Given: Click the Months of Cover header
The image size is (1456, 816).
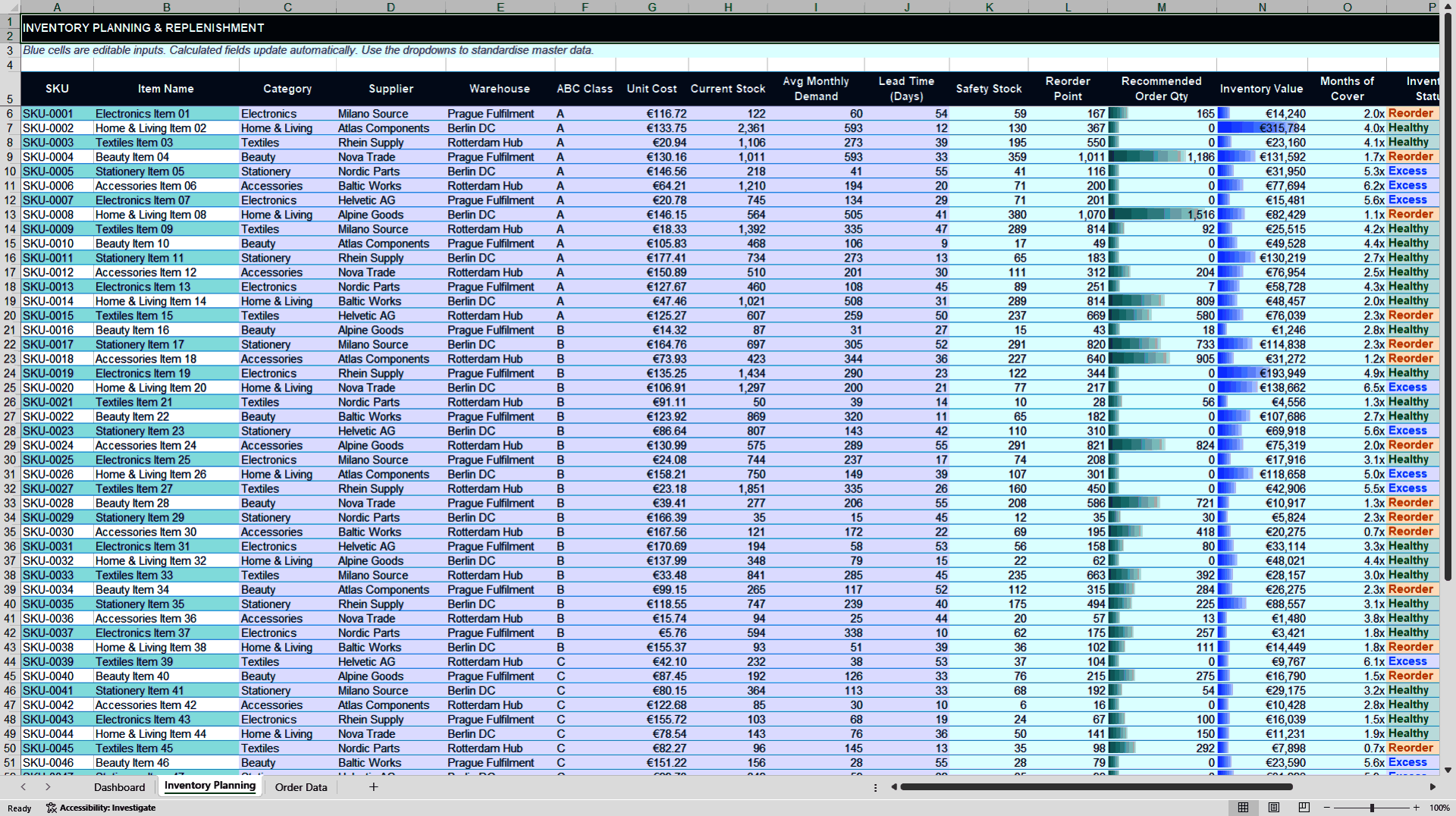Looking at the screenshot, I should coord(1347,89).
